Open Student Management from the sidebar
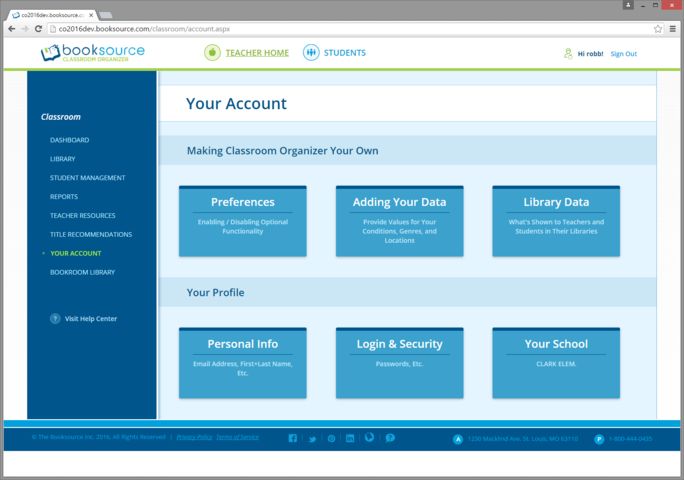The image size is (684, 480). (x=87, y=178)
